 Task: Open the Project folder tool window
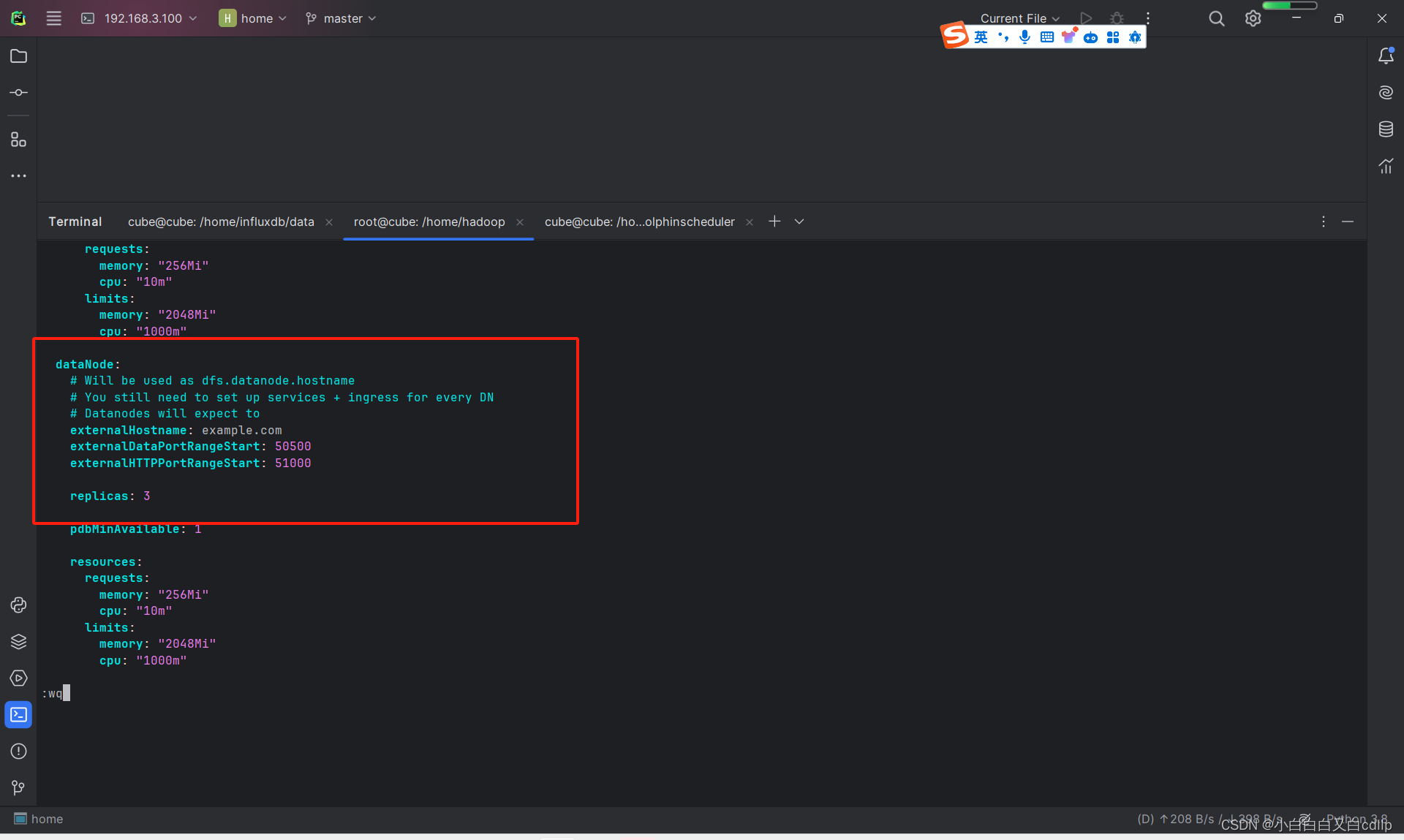(18, 56)
